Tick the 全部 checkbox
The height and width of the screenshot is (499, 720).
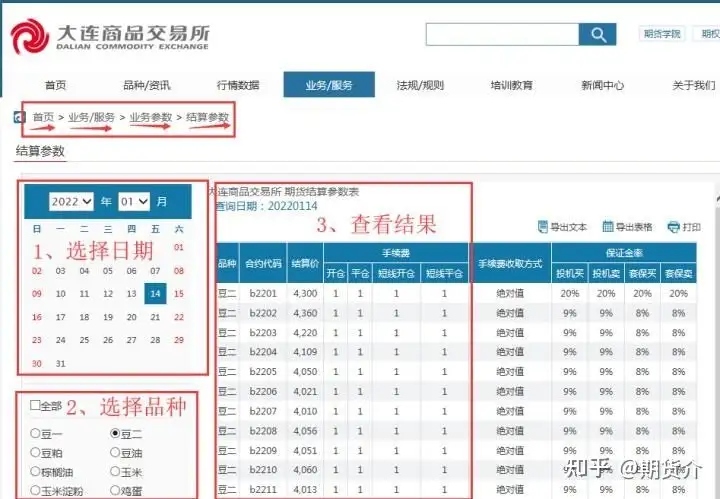[x=35, y=405]
